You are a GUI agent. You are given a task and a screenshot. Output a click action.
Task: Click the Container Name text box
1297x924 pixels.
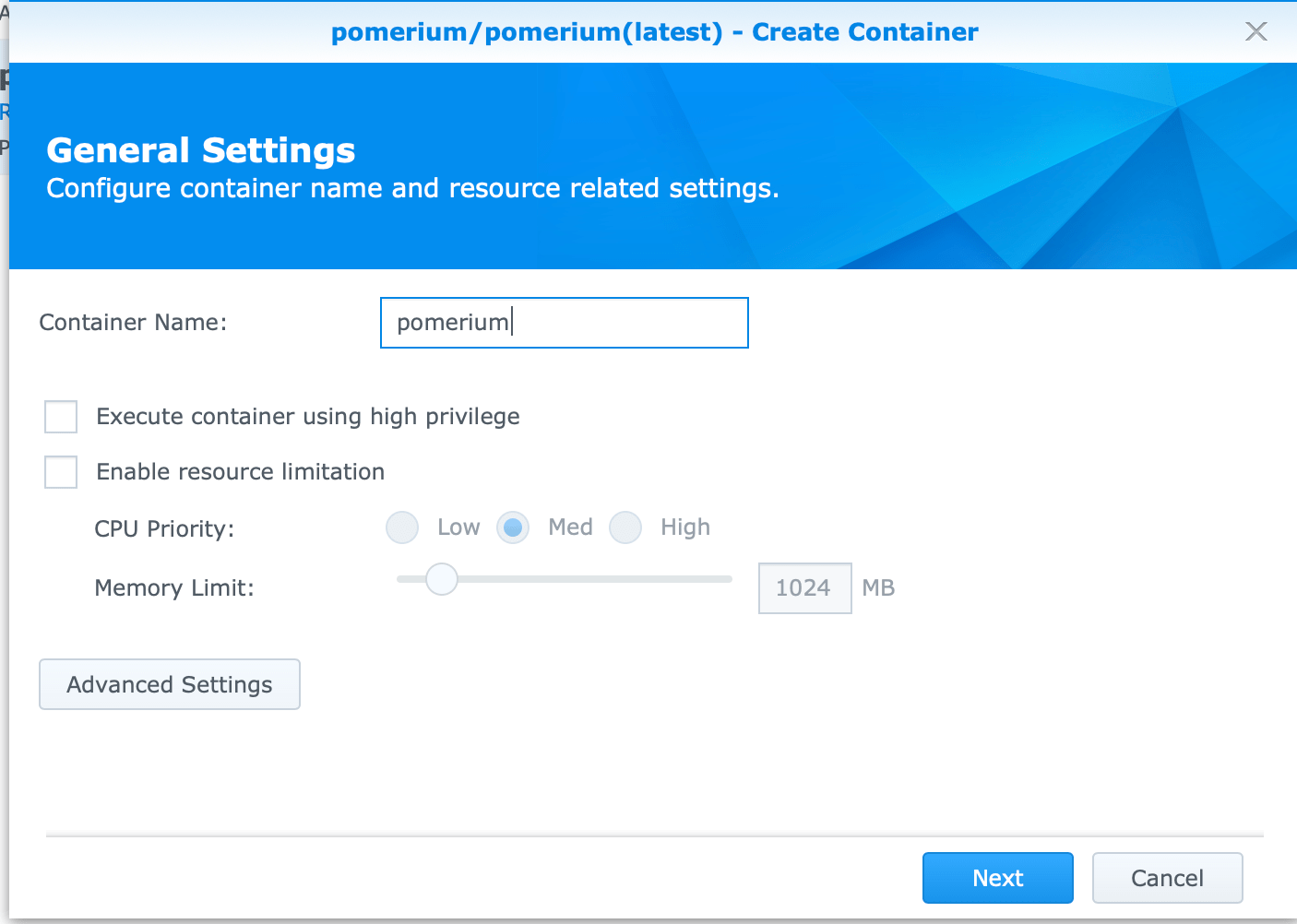tap(564, 323)
